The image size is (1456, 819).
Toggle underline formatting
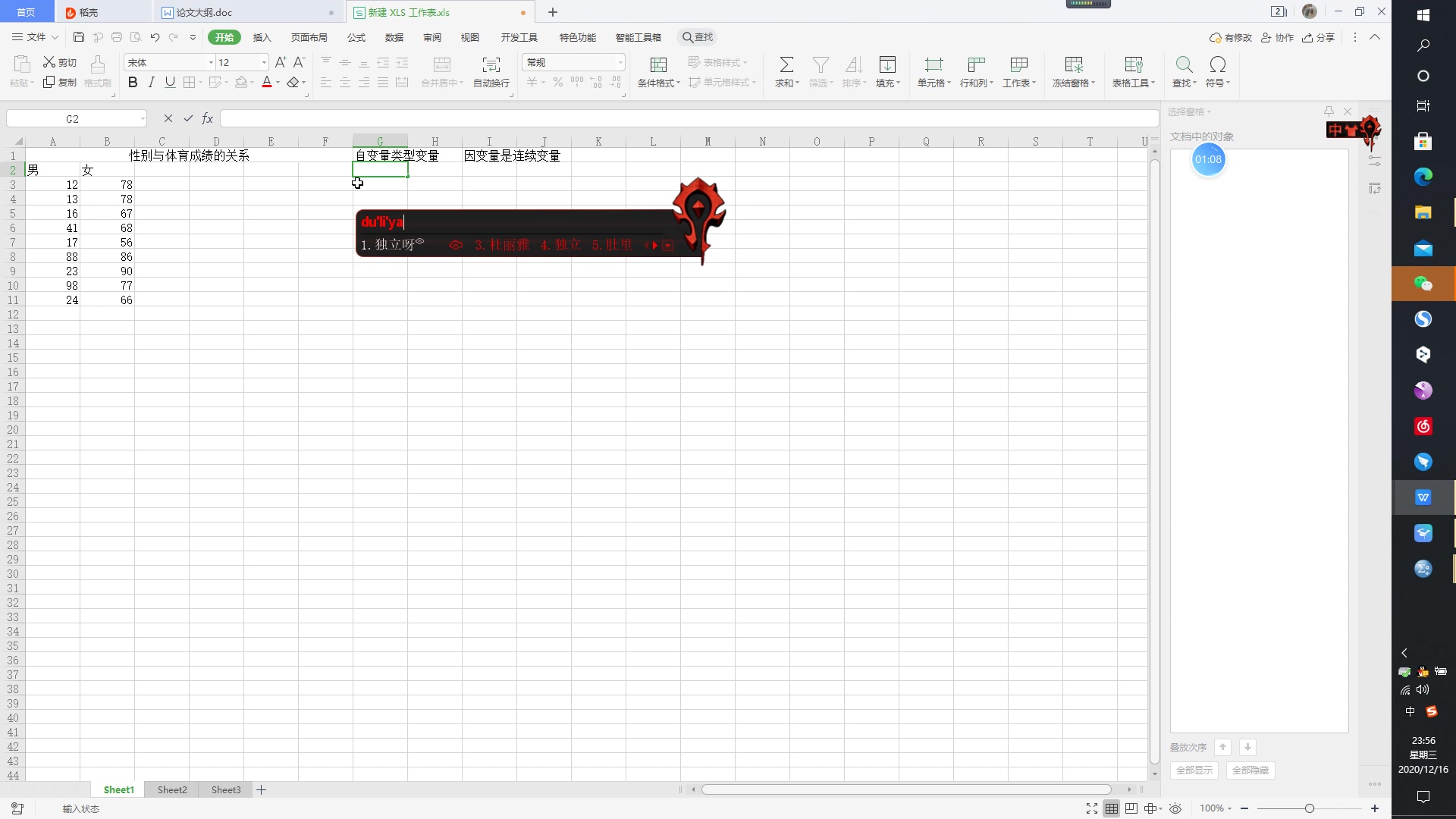click(x=170, y=83)
